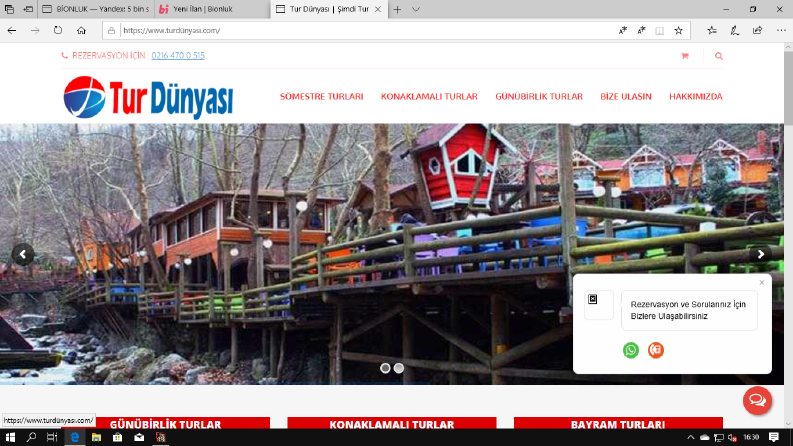Open Task View in taskbar
The width and height of the screenshot is (793, 446).
click(x=52, y=437)
